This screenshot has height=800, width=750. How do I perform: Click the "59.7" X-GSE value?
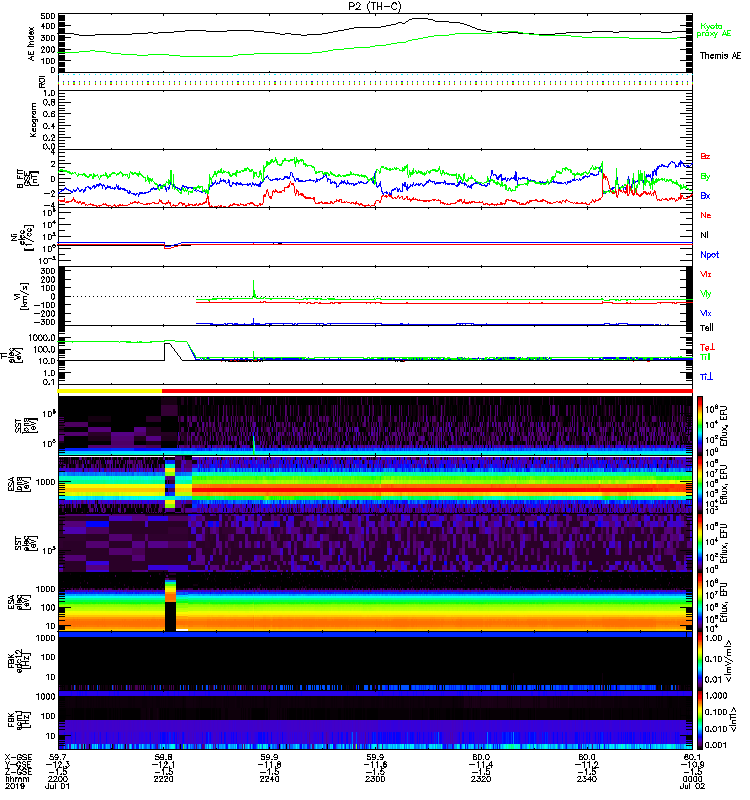coord(57,757)
